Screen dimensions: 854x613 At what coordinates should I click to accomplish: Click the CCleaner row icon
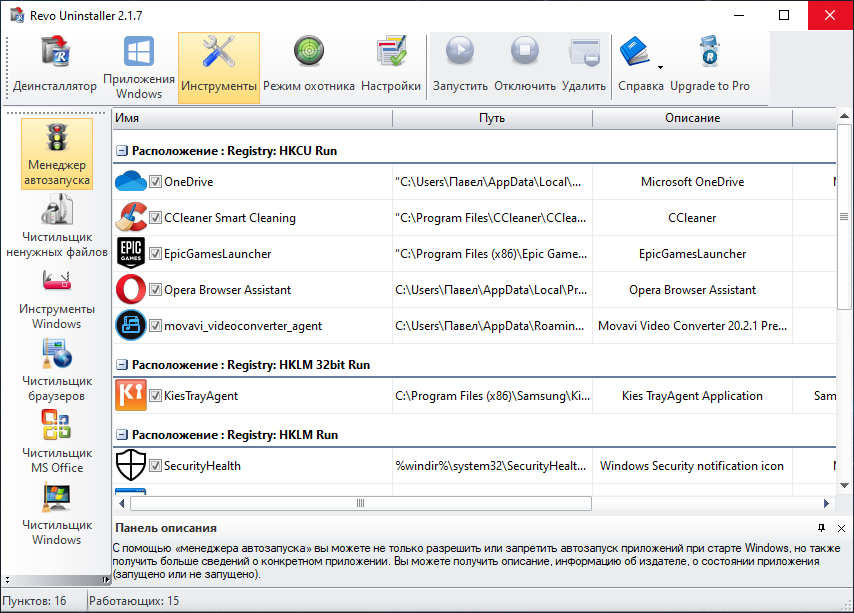tap(131, 217)
